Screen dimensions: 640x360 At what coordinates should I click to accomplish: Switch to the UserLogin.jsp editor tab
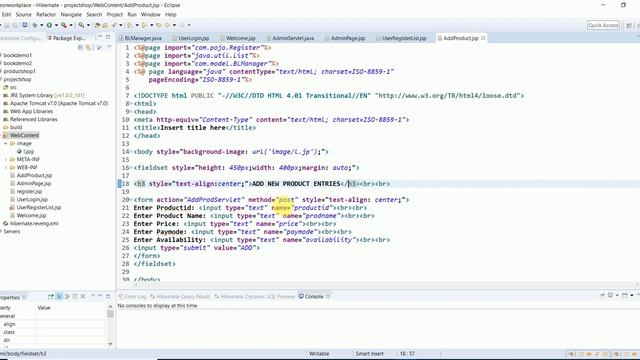click(191, 38)
